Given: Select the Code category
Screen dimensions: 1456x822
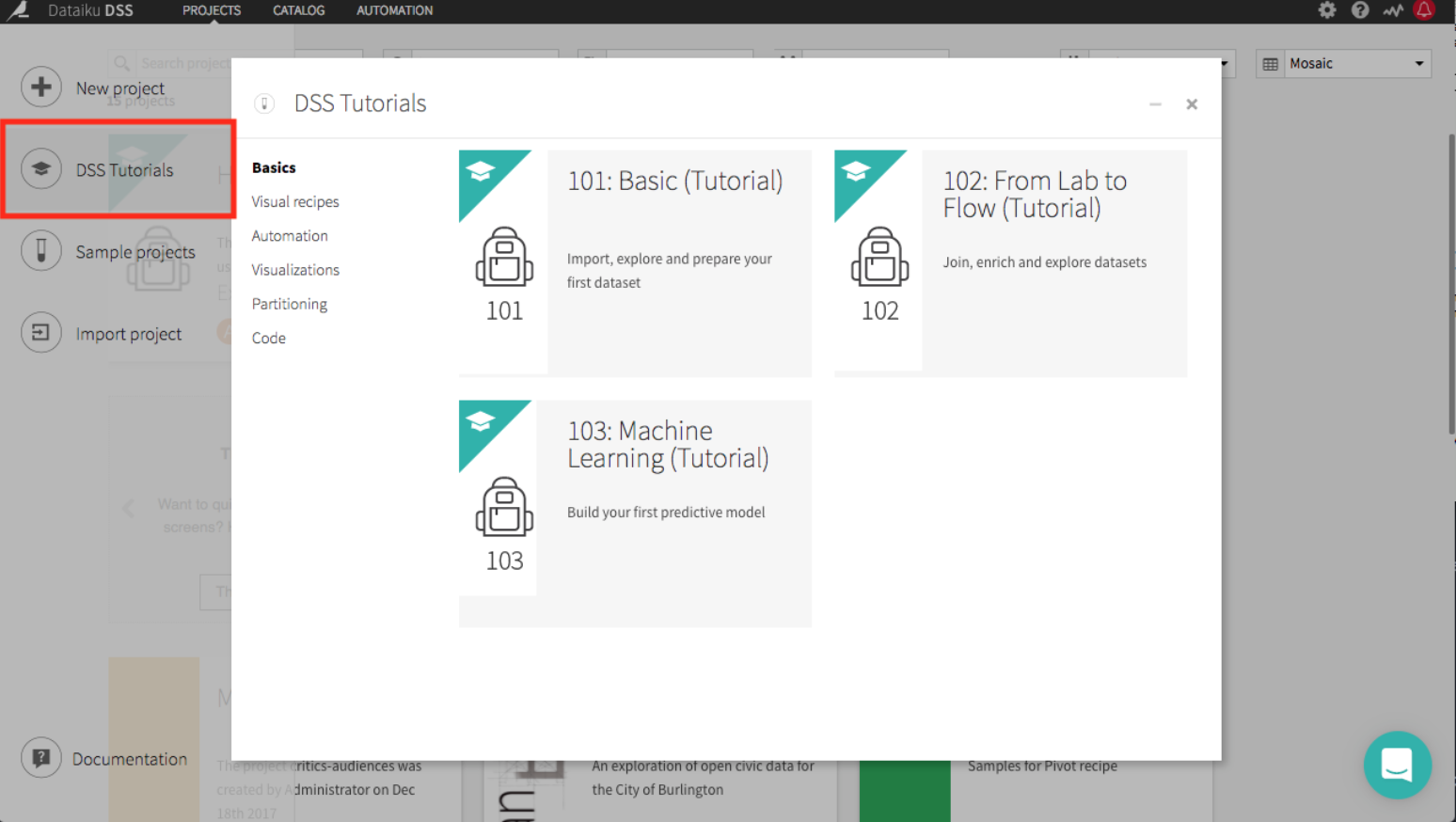Looking at the screenshot, I should tap(269, 338).
